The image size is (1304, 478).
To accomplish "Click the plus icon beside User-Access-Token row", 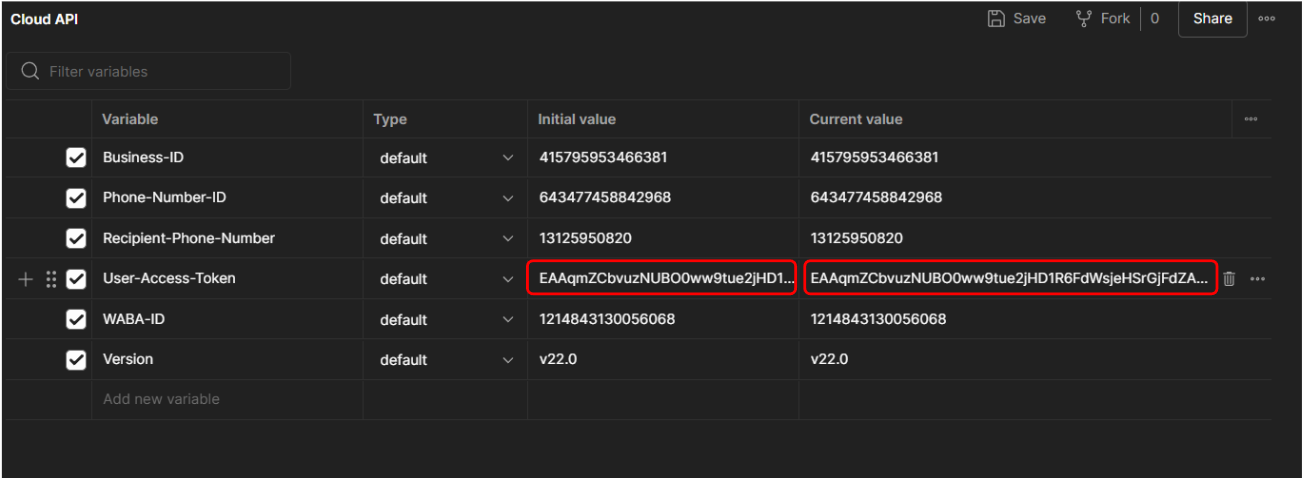I will [x=26, y=279].
